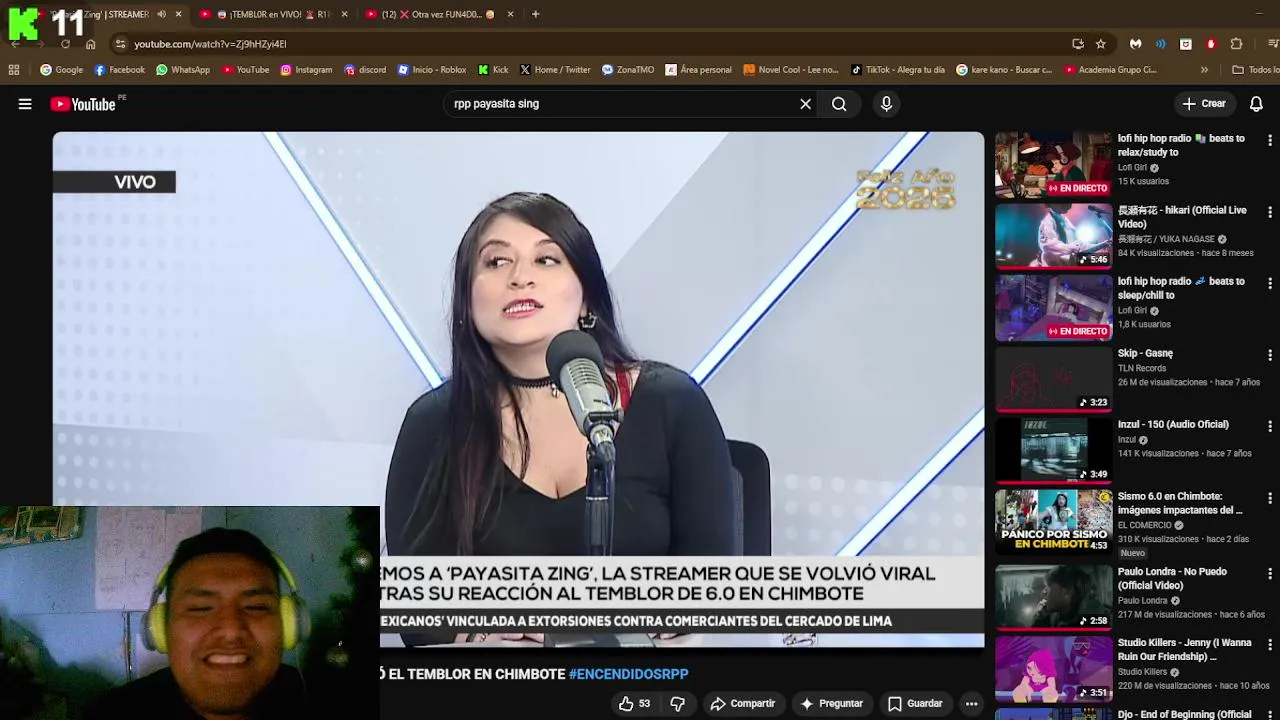Click the main video player to pause
1280x720 pixels.
tap(518, 390)
